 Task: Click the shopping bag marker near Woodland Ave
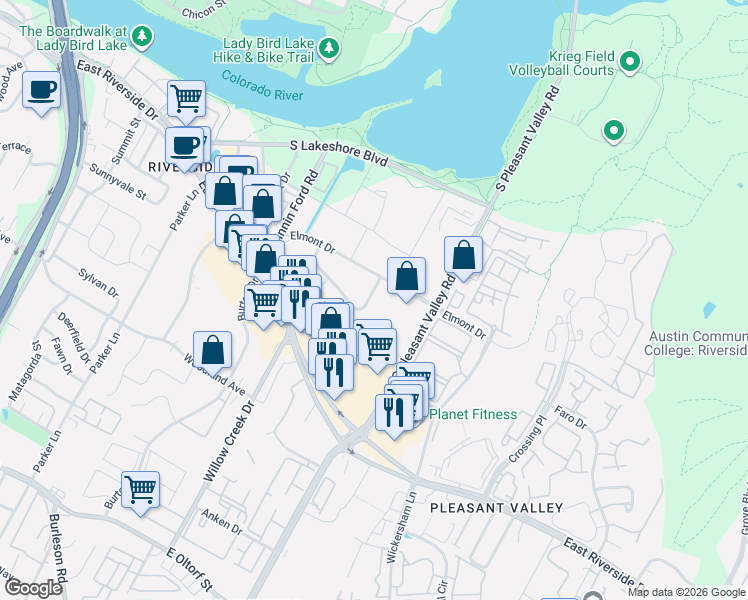(212, 352)
